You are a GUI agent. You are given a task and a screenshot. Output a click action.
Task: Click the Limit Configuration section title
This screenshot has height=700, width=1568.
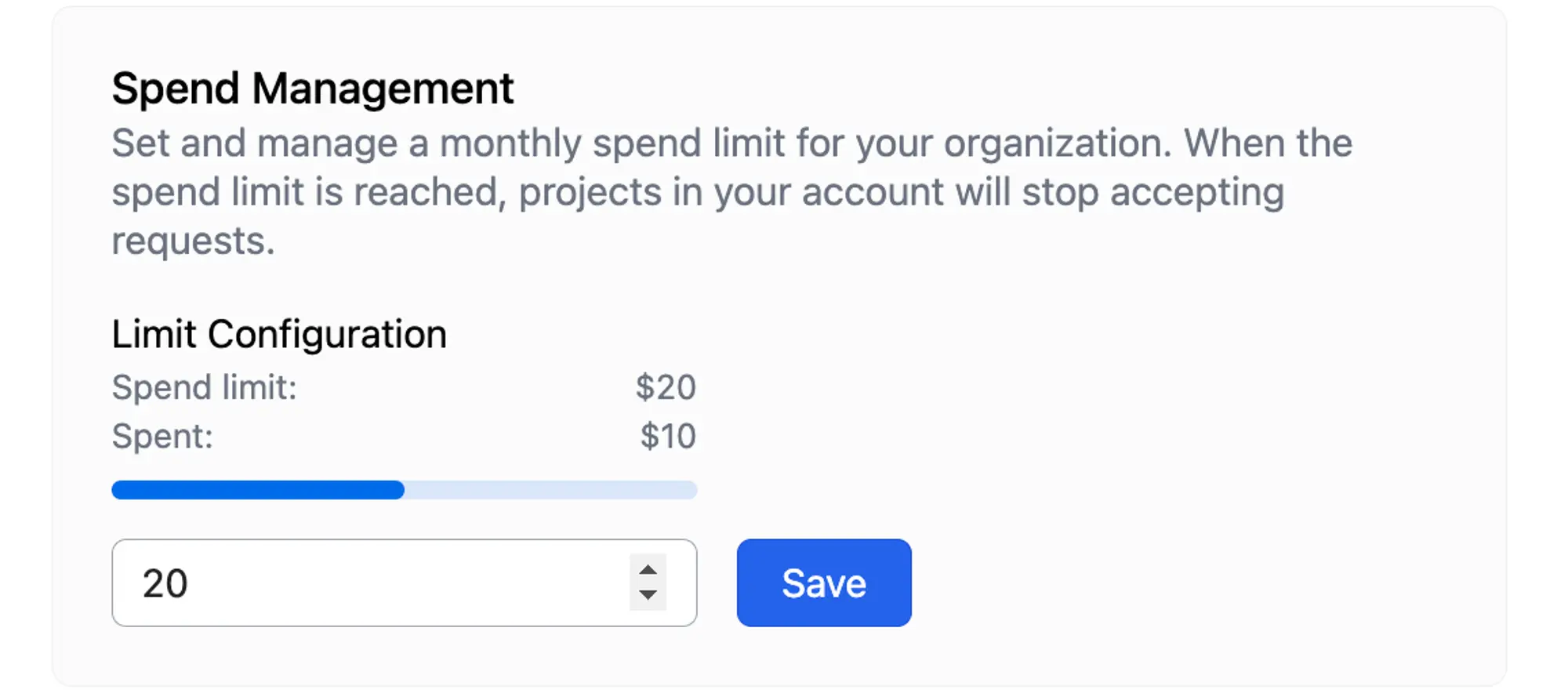pyautogui.click(x=279, y=333)
